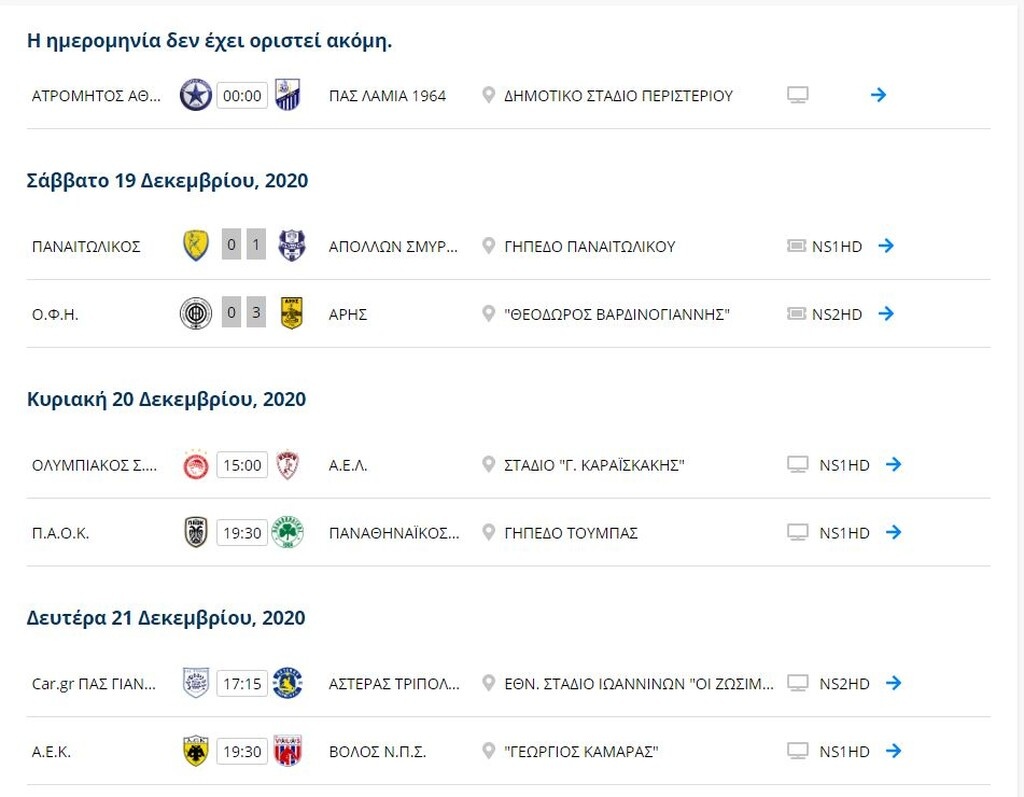
Task: Select the Panathinaikos shamrock logo
Action: [290, 532]
